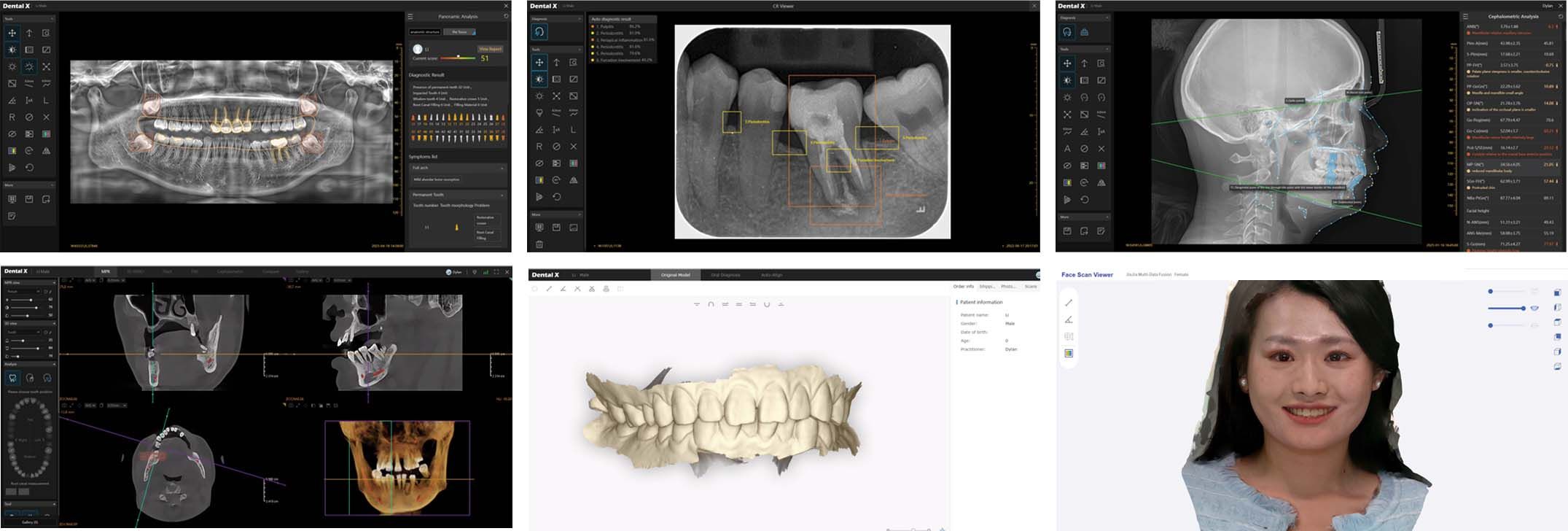Switch to the 'Oral Diagnosis' tab
This screenshot has height=531, width=1568.
coord(725,275)
